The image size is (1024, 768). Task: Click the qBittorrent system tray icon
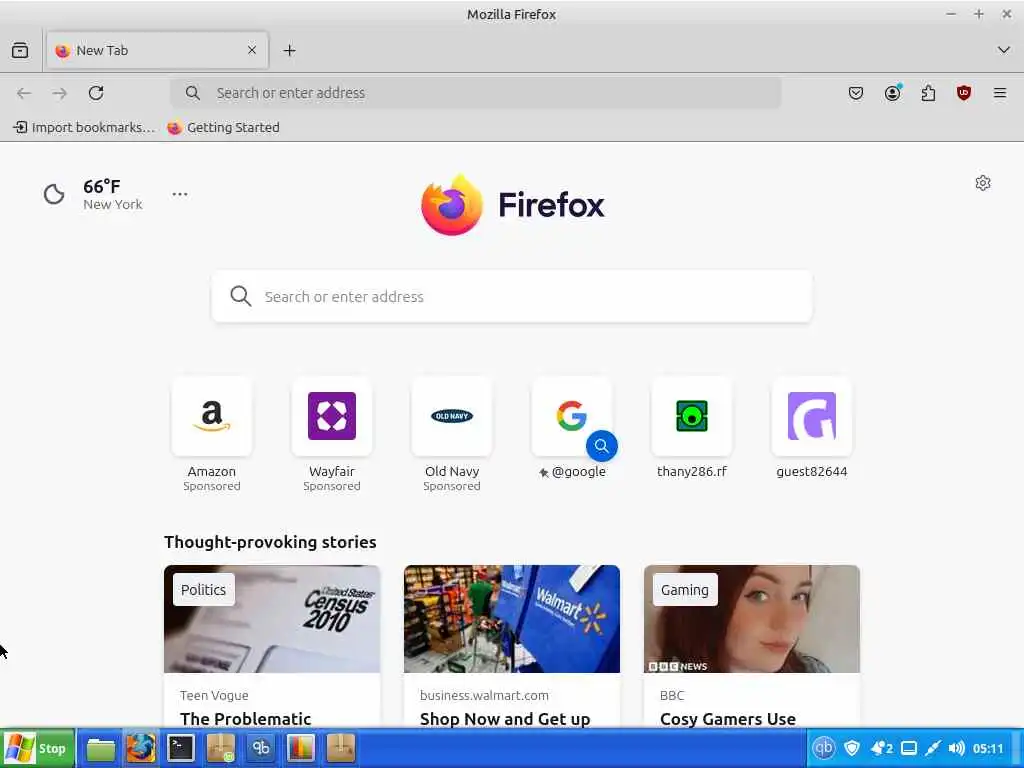point(824,748)
